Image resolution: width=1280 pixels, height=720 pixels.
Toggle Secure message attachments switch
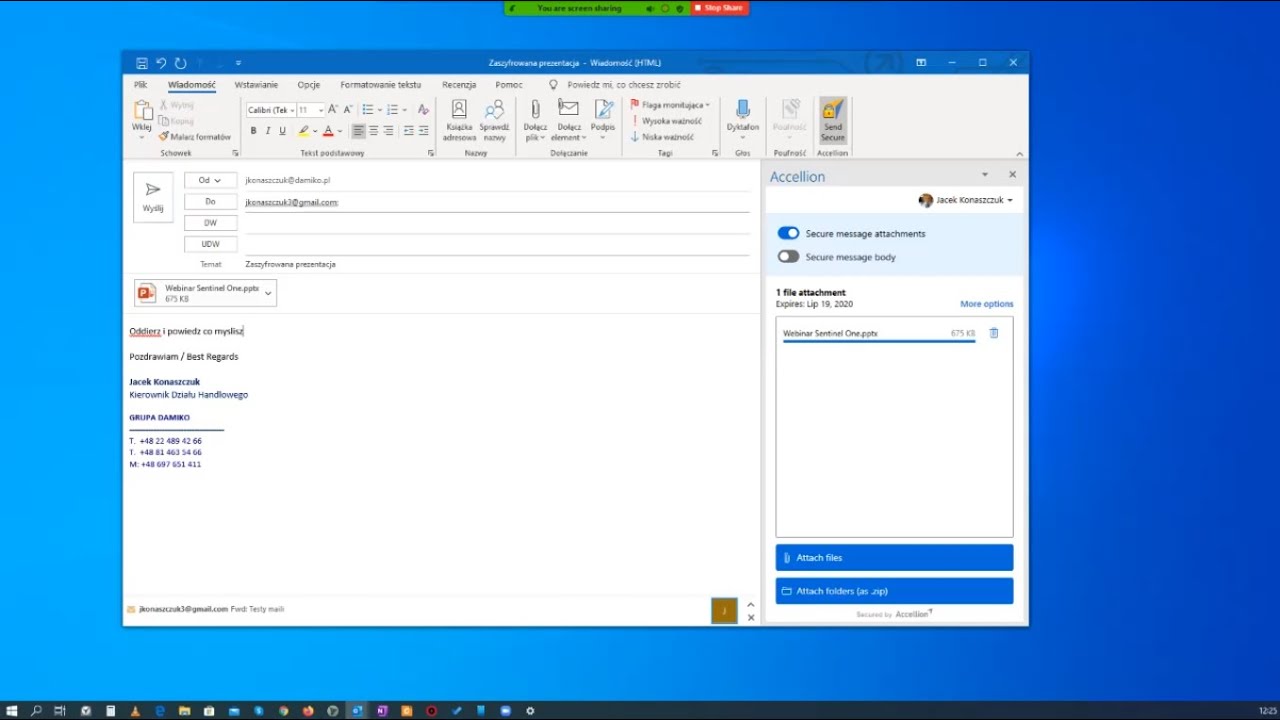[789, 233]
